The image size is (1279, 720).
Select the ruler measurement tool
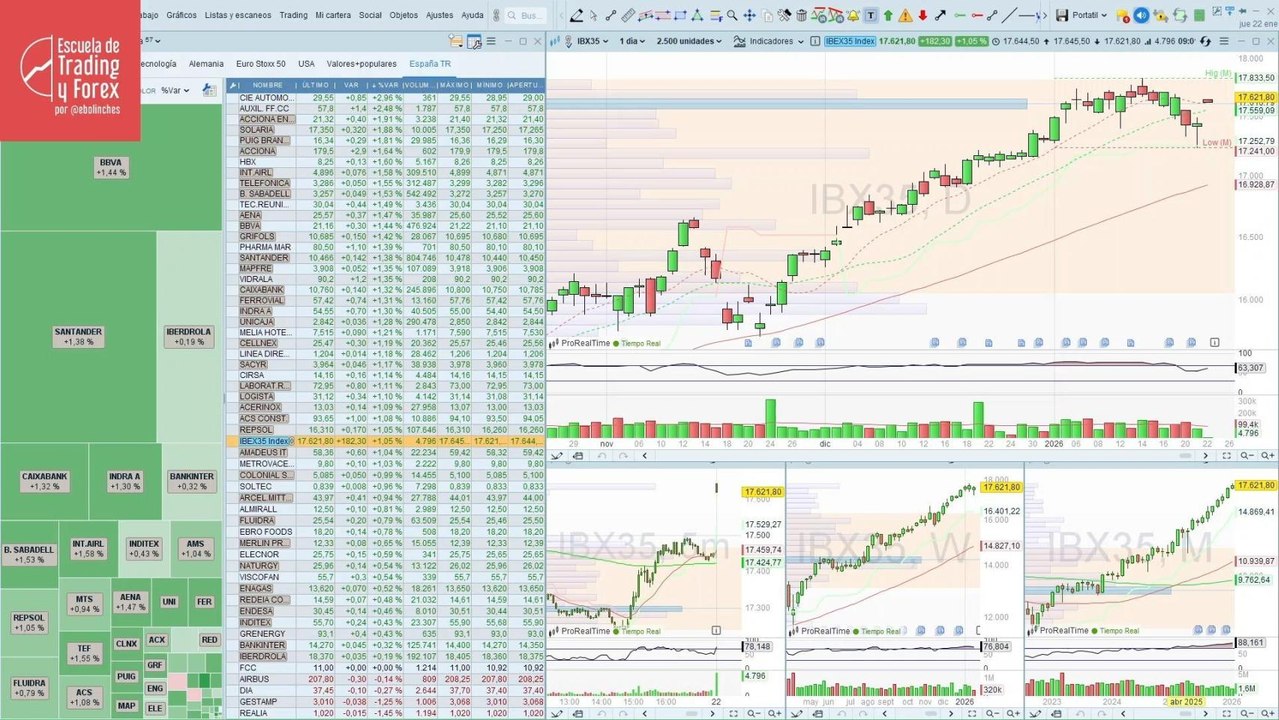coord(629,15)
